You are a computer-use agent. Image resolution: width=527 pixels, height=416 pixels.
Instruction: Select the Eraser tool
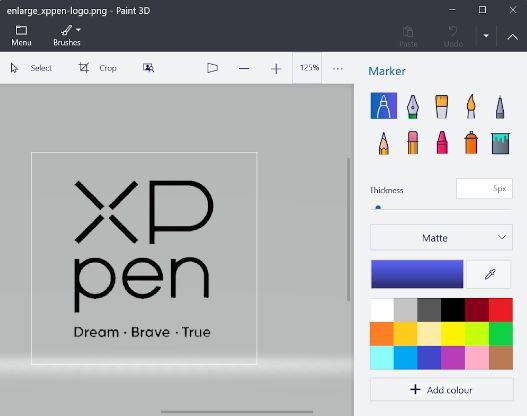(413, 142)
